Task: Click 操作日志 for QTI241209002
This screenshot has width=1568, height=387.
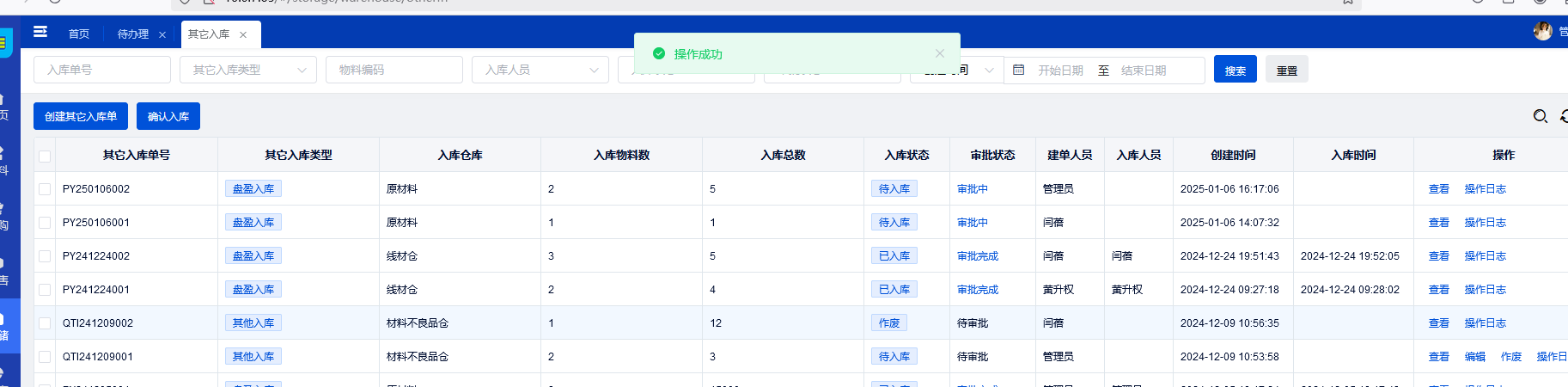Action: coord(1486,323)
